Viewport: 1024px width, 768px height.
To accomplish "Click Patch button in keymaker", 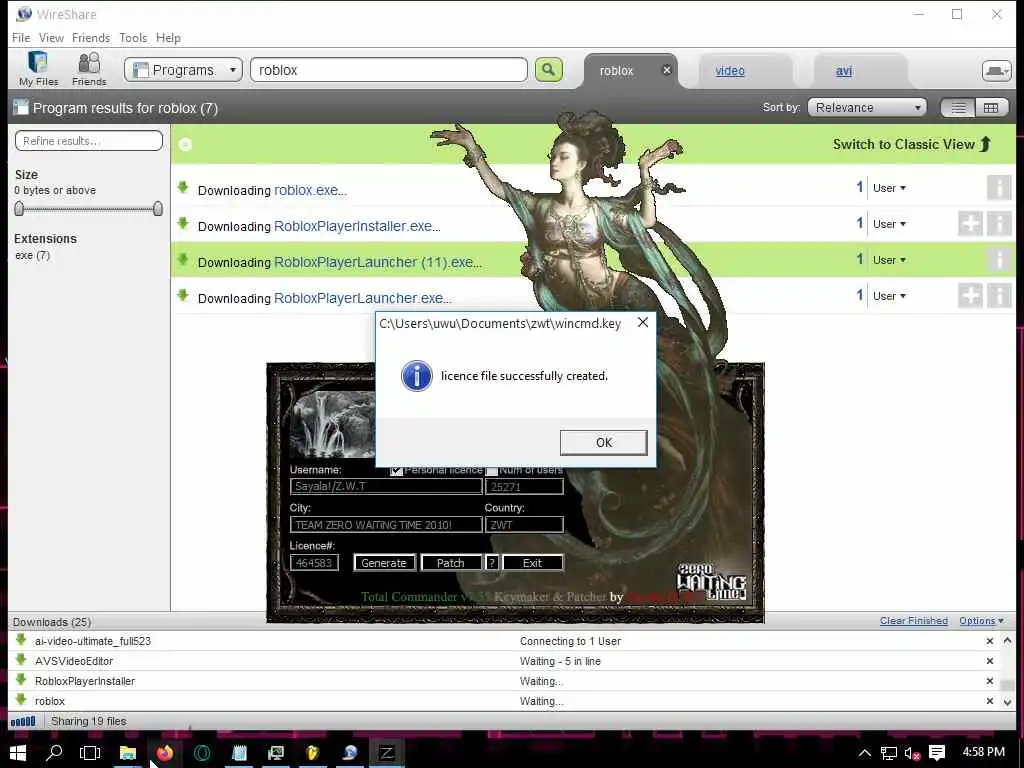I will (x=451, y=562).
